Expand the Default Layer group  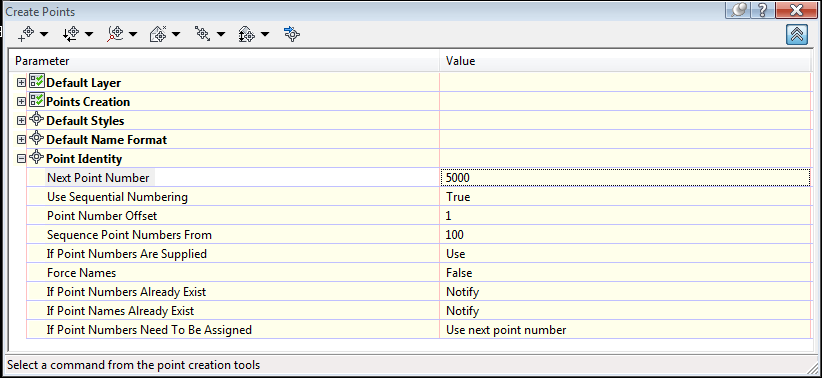tap(21, 83)
